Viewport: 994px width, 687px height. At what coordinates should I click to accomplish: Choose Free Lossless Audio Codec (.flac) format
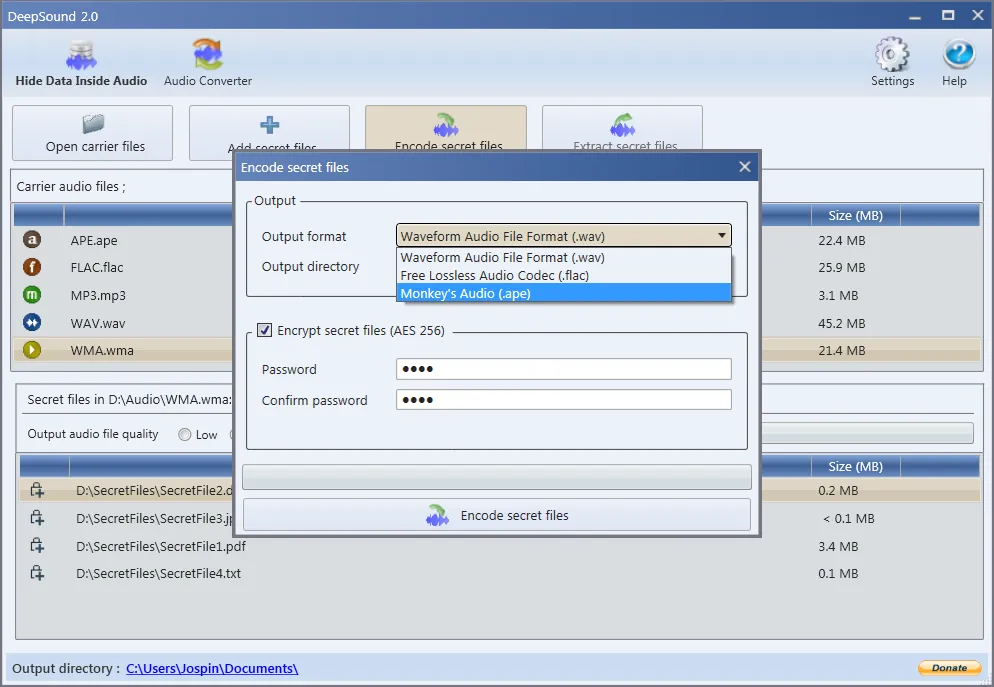tap(564, 275)
